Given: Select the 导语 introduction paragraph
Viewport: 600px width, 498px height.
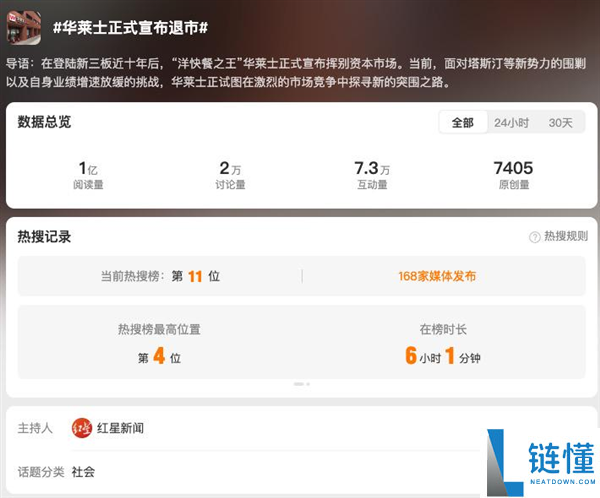Looking at the screenshot, I should pos(296,72).
